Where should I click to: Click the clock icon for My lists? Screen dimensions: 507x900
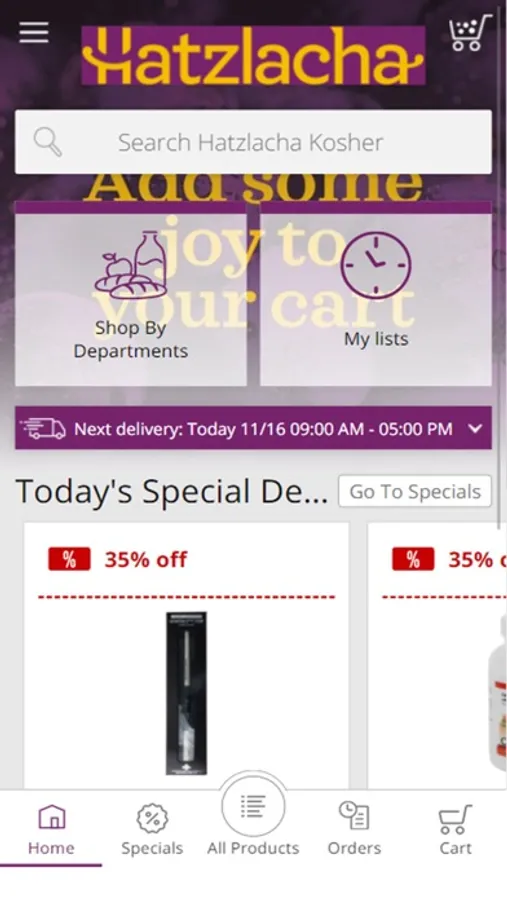[x=376, y=265]
